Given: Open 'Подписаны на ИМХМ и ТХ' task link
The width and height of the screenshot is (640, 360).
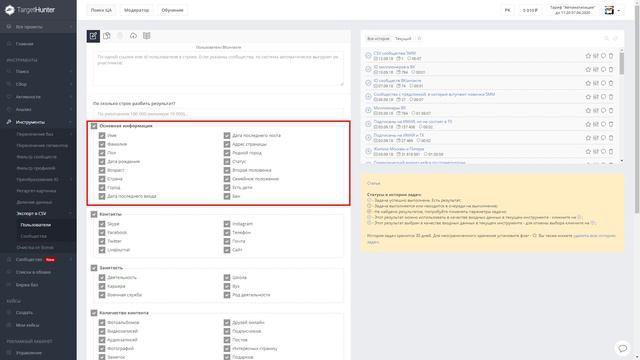Looking at the screenshot, I should 399,135.
